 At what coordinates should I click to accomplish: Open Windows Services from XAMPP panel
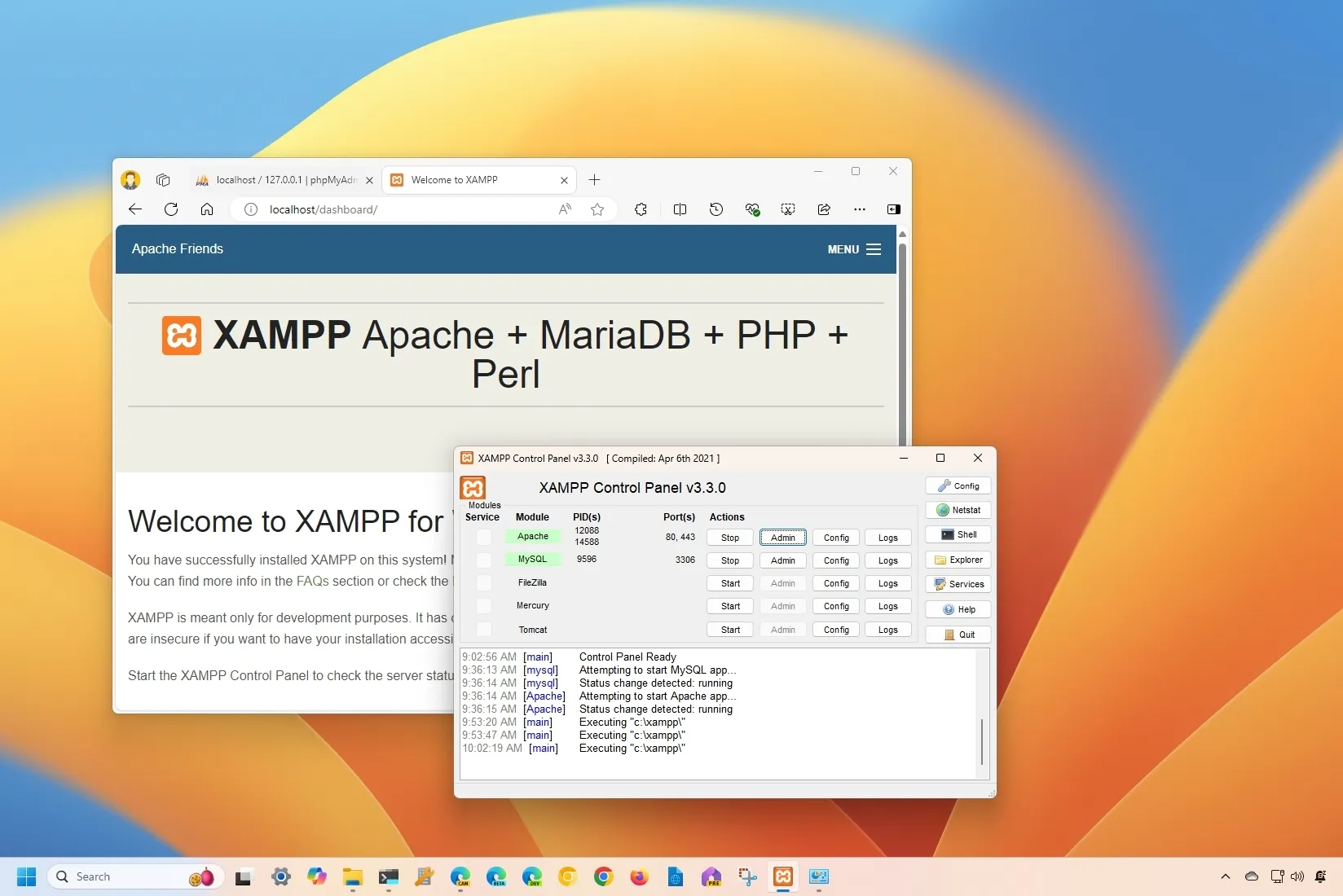958,584
